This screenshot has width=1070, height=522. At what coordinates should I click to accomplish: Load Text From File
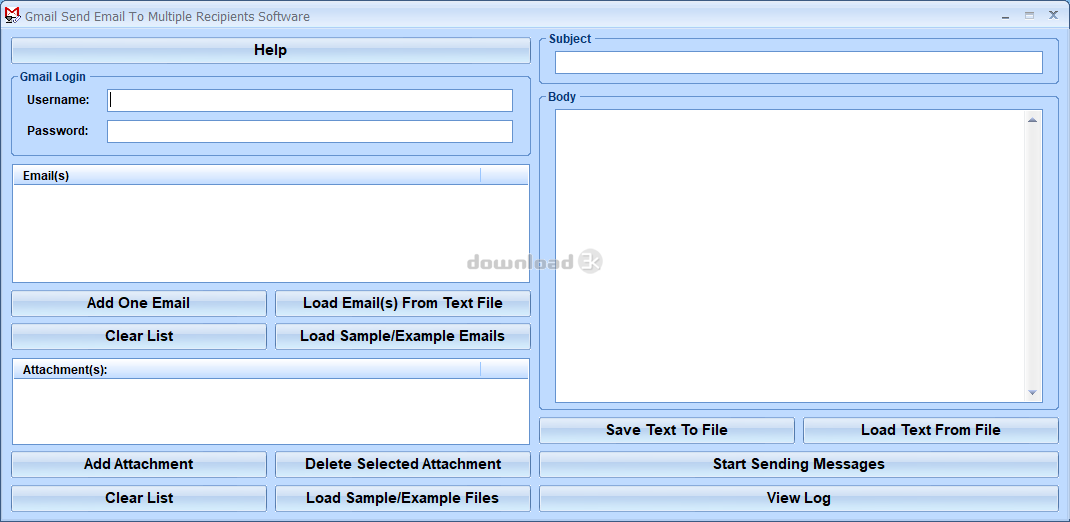pyautogui.click(x=931, y=431)
